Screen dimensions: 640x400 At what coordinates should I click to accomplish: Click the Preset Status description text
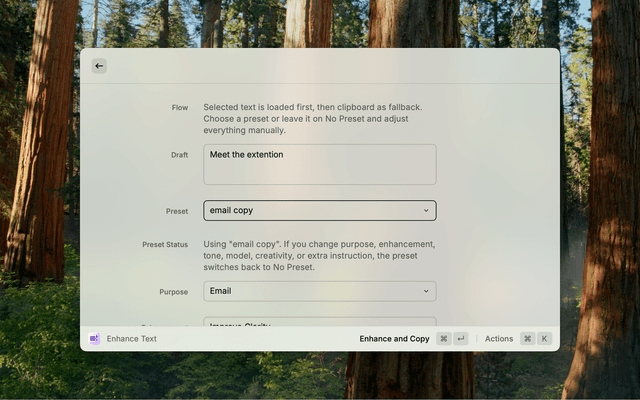[319, 255]
